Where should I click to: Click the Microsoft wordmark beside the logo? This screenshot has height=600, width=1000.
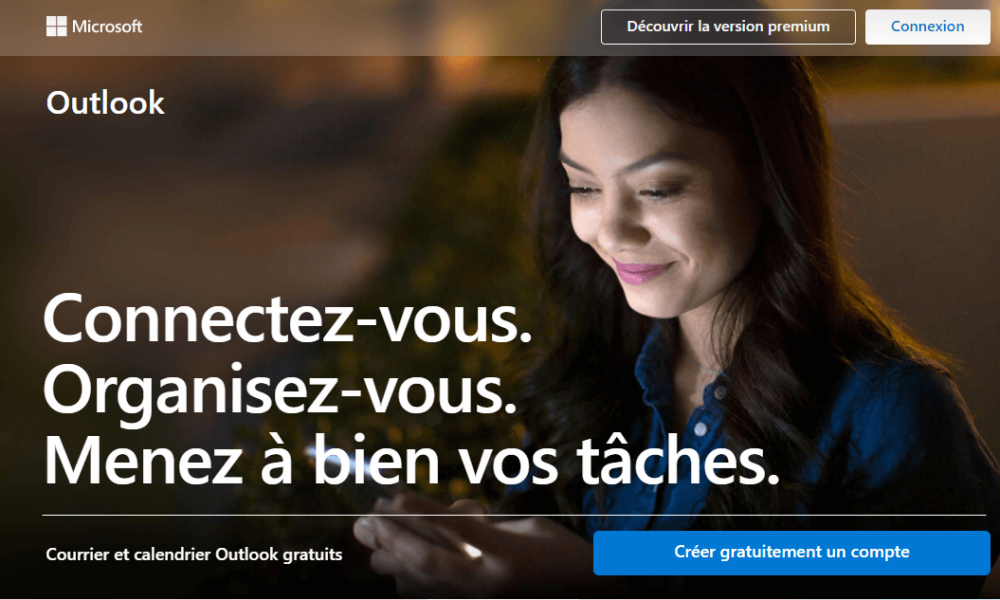point(107,26)
